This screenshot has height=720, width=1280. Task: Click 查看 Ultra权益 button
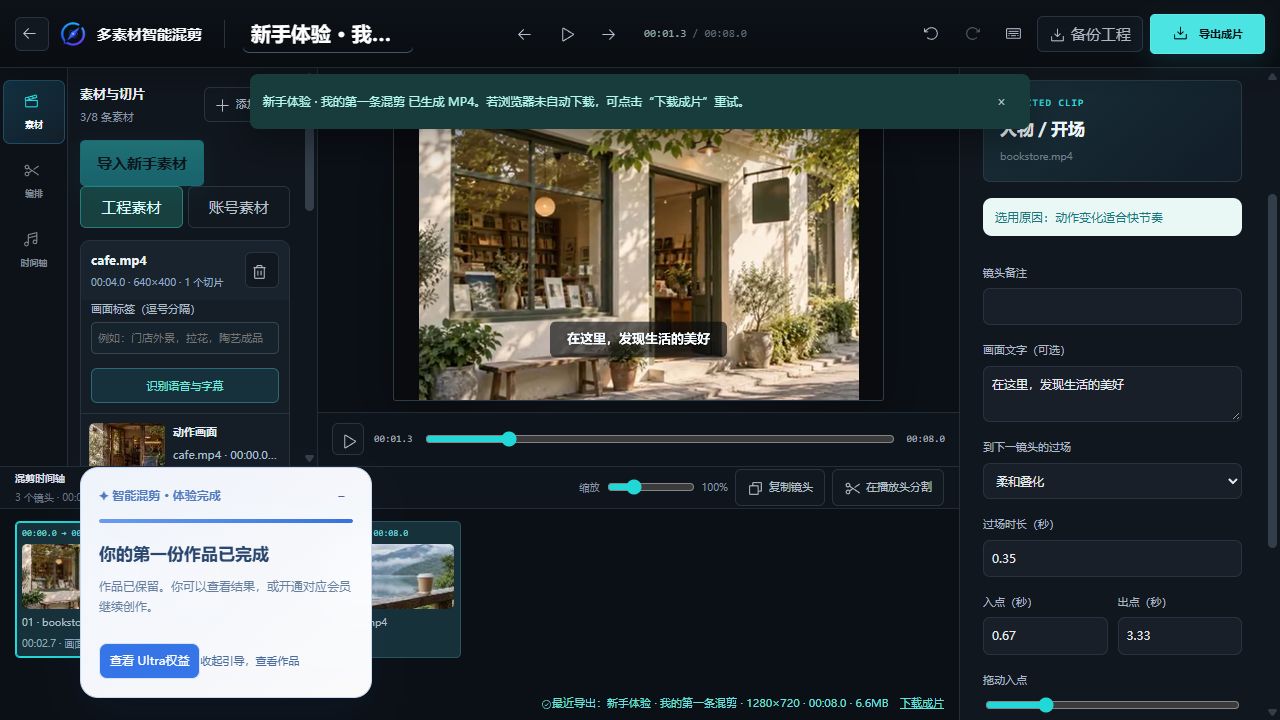[x=149, y=661]
